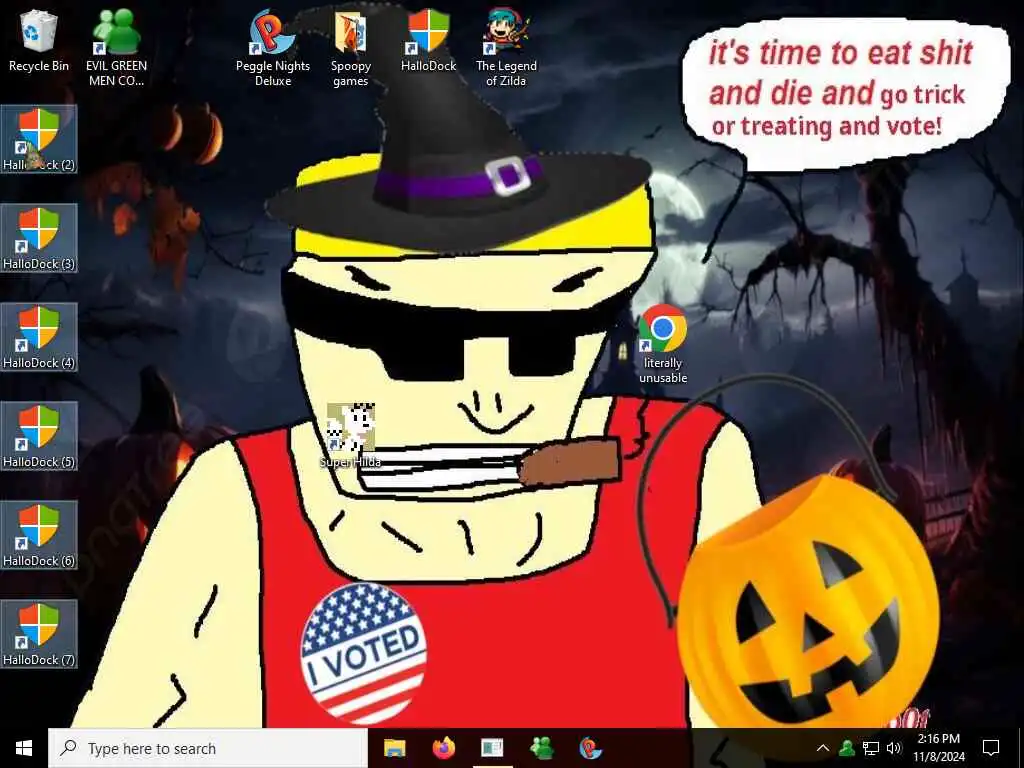The width and height of the screenshot is (1024, 768).
Task: Show hidden system tray icons
Action: click(823, 748)
